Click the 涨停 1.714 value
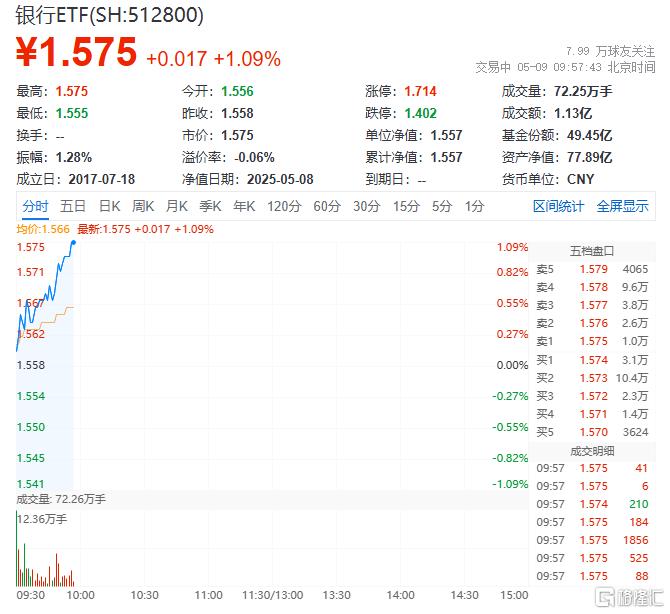Image resolution: width=670 pixels, height=614 pixels. (x=420, y=91)
